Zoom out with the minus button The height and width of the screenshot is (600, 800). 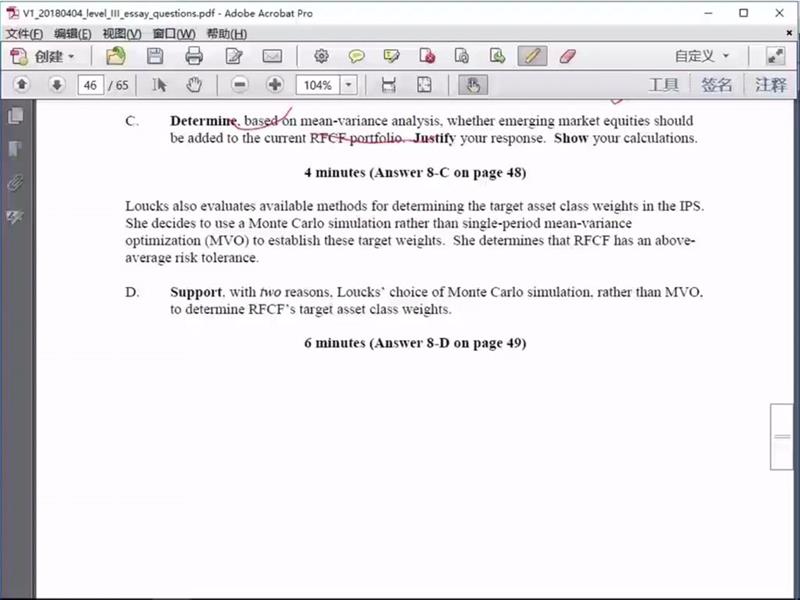239,85
